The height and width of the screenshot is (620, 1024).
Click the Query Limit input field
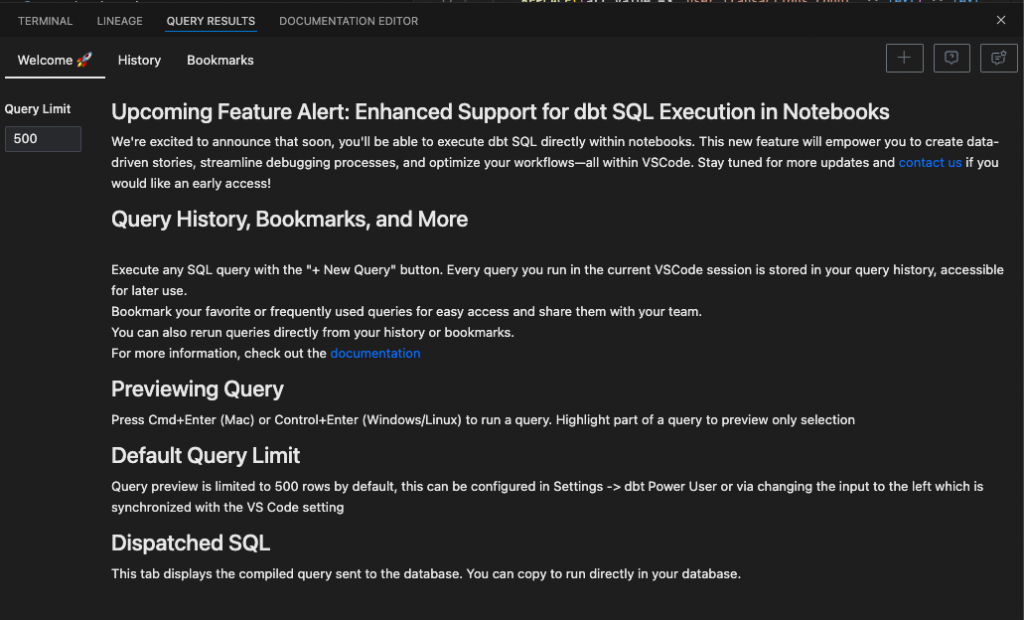click(x=43, y=139)
